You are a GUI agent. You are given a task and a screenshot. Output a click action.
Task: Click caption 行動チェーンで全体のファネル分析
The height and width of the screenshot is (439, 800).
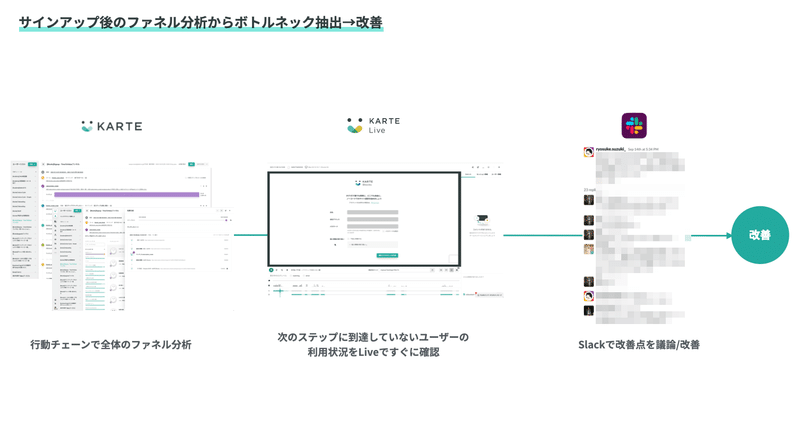[111, 345]
